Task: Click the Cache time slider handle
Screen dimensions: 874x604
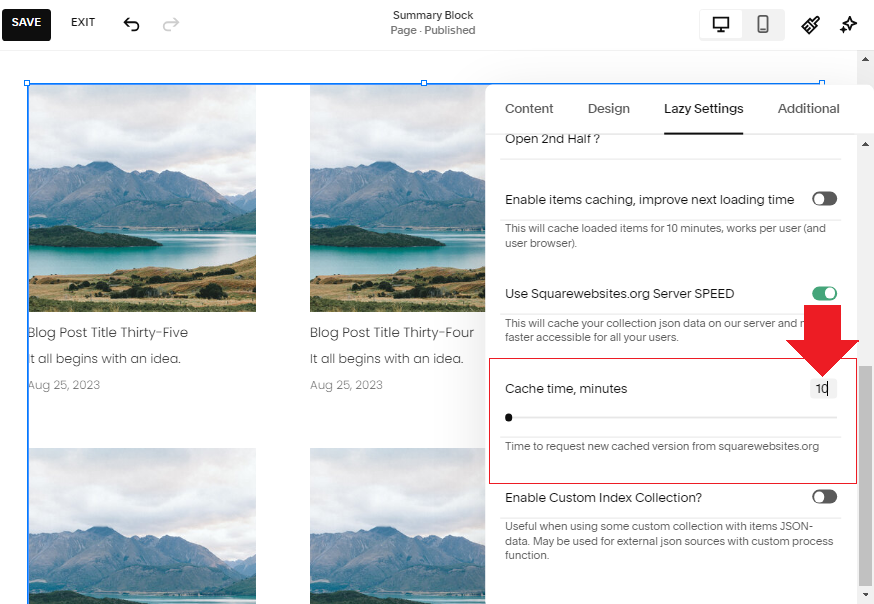Action: click(x=508, y=417)
